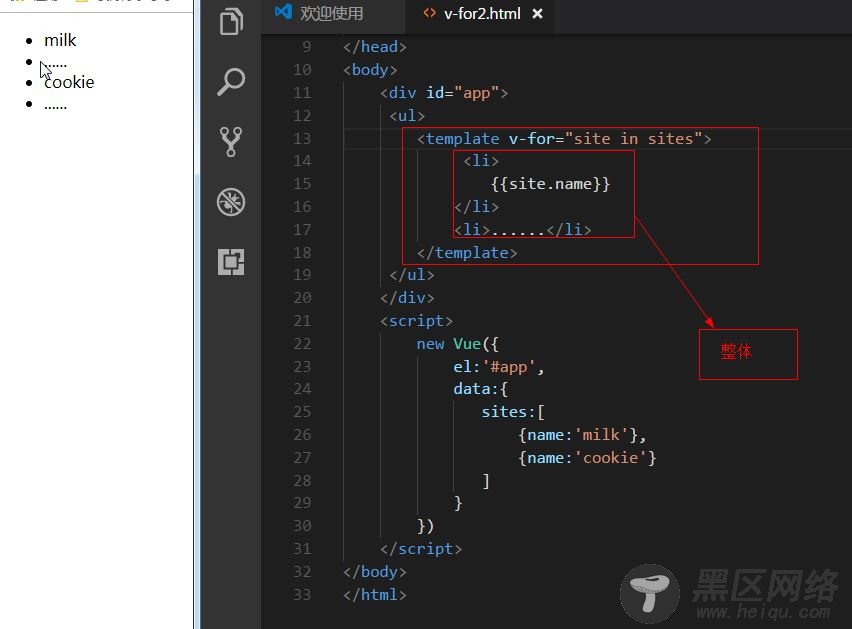Click the el:'#app', code line

[x=499, y=367]
